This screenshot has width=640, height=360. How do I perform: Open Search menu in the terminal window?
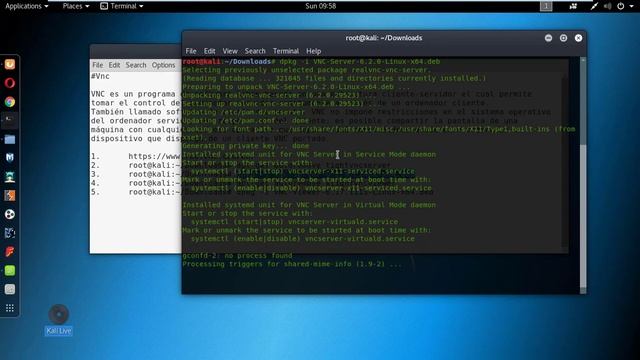coord(255,51)
